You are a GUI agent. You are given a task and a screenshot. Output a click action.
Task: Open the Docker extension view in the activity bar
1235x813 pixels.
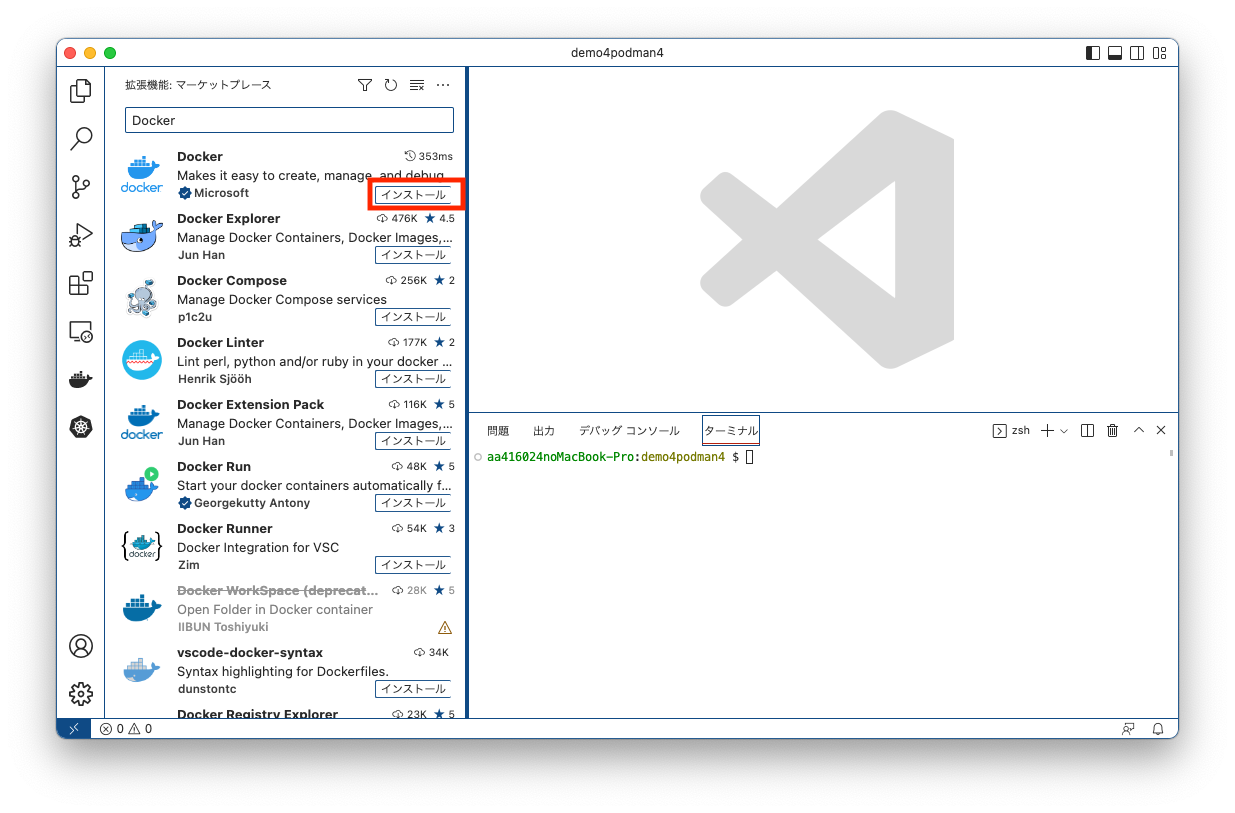click(81, 378)
